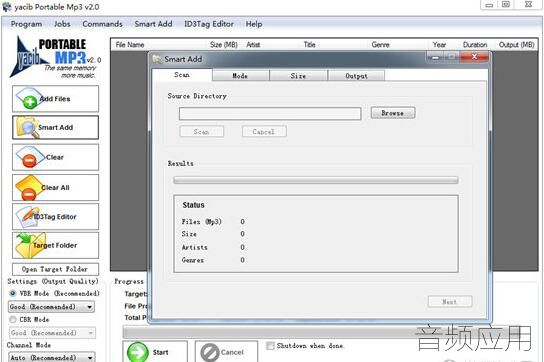Viewport: 544px width, 362px height.
Task: Click the grey Cancel circle icon
Action: click(x=210, y=353)
